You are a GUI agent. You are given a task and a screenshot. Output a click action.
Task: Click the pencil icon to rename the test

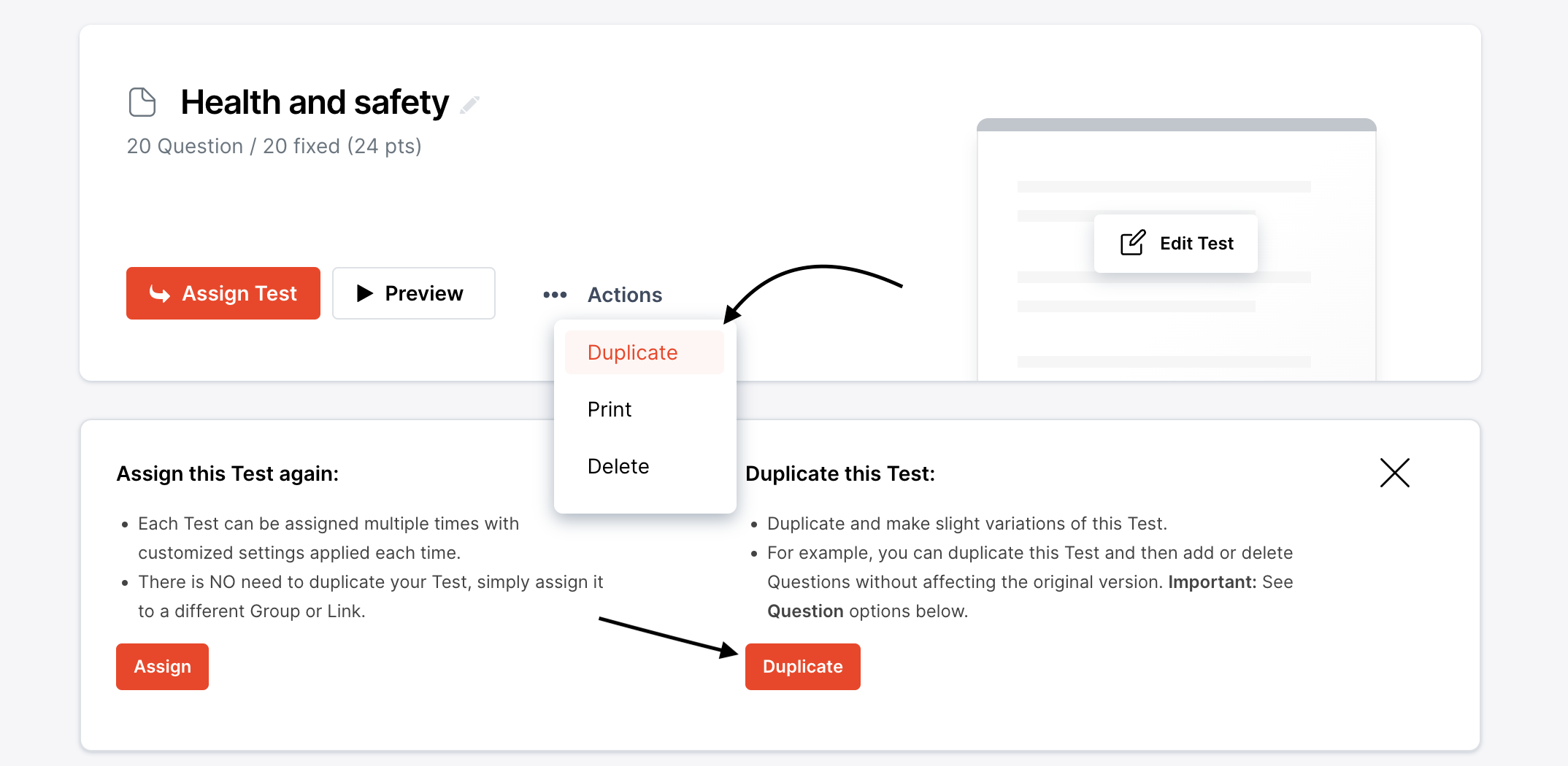469,105
